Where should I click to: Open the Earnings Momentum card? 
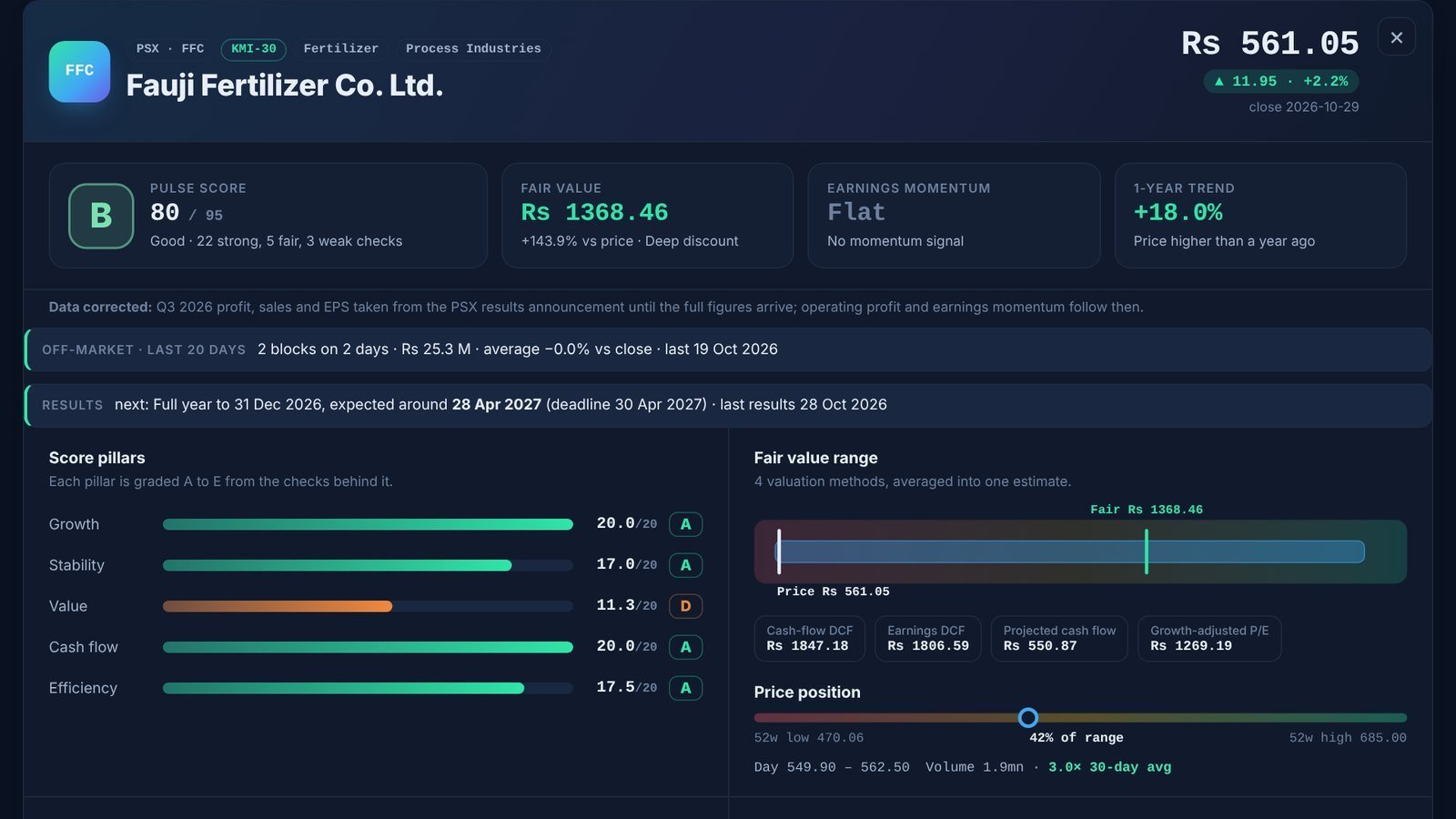954,216
